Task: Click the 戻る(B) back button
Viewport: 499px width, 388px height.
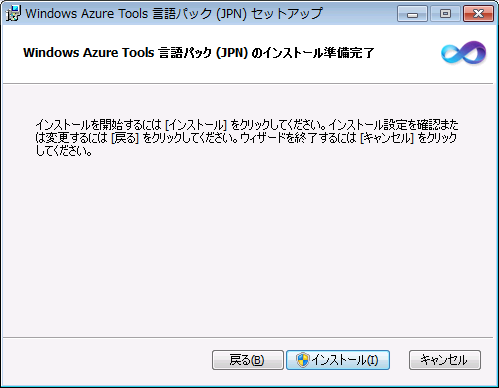Action: (248, 360)
